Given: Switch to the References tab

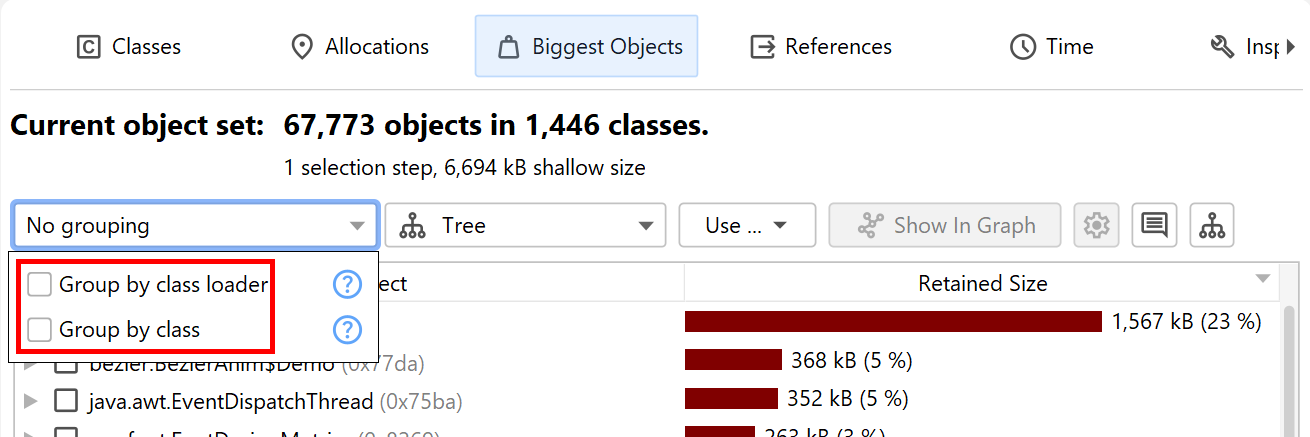Looking at the screenshot, I should (822, 46).
